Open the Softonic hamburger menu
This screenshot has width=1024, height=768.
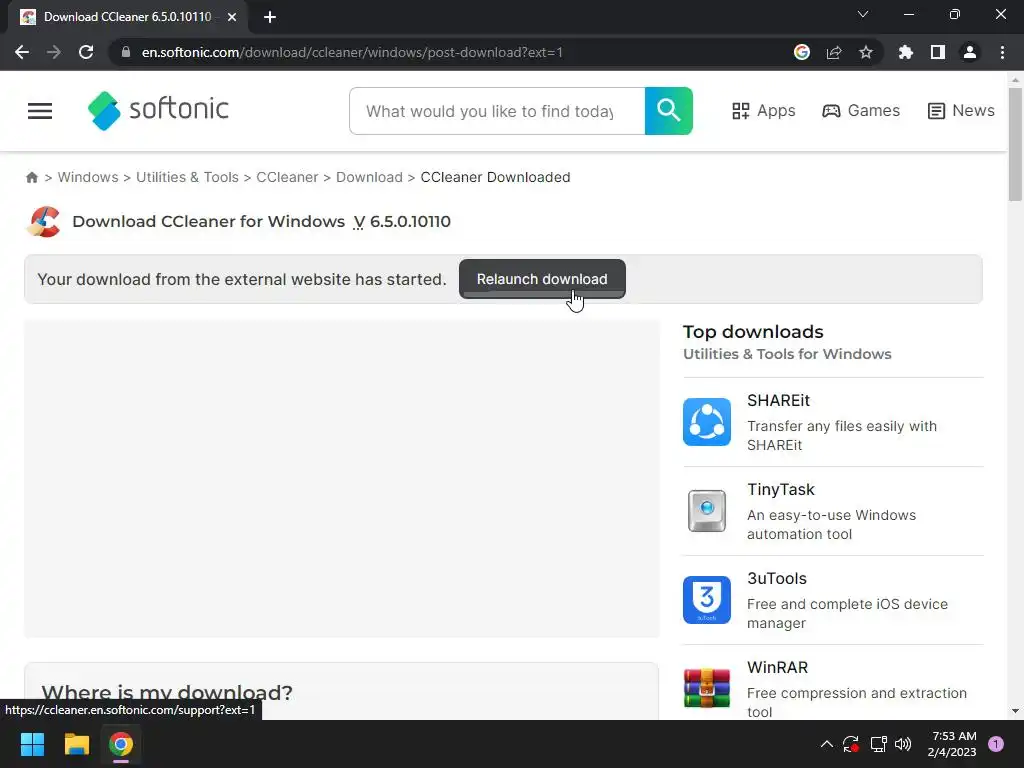(x=40, y=111)
